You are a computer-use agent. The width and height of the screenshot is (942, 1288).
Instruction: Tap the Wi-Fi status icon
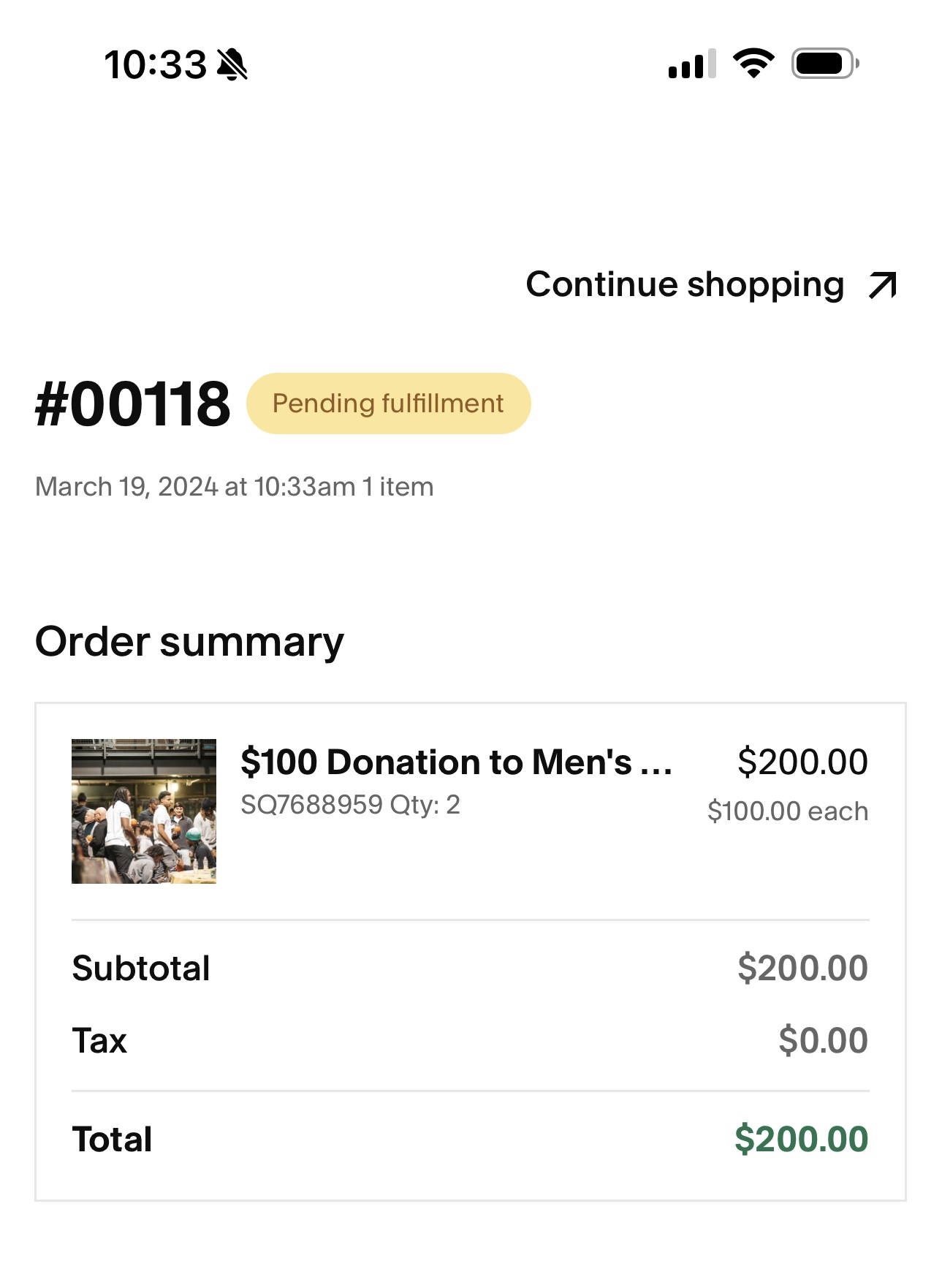tap(753, 64)
